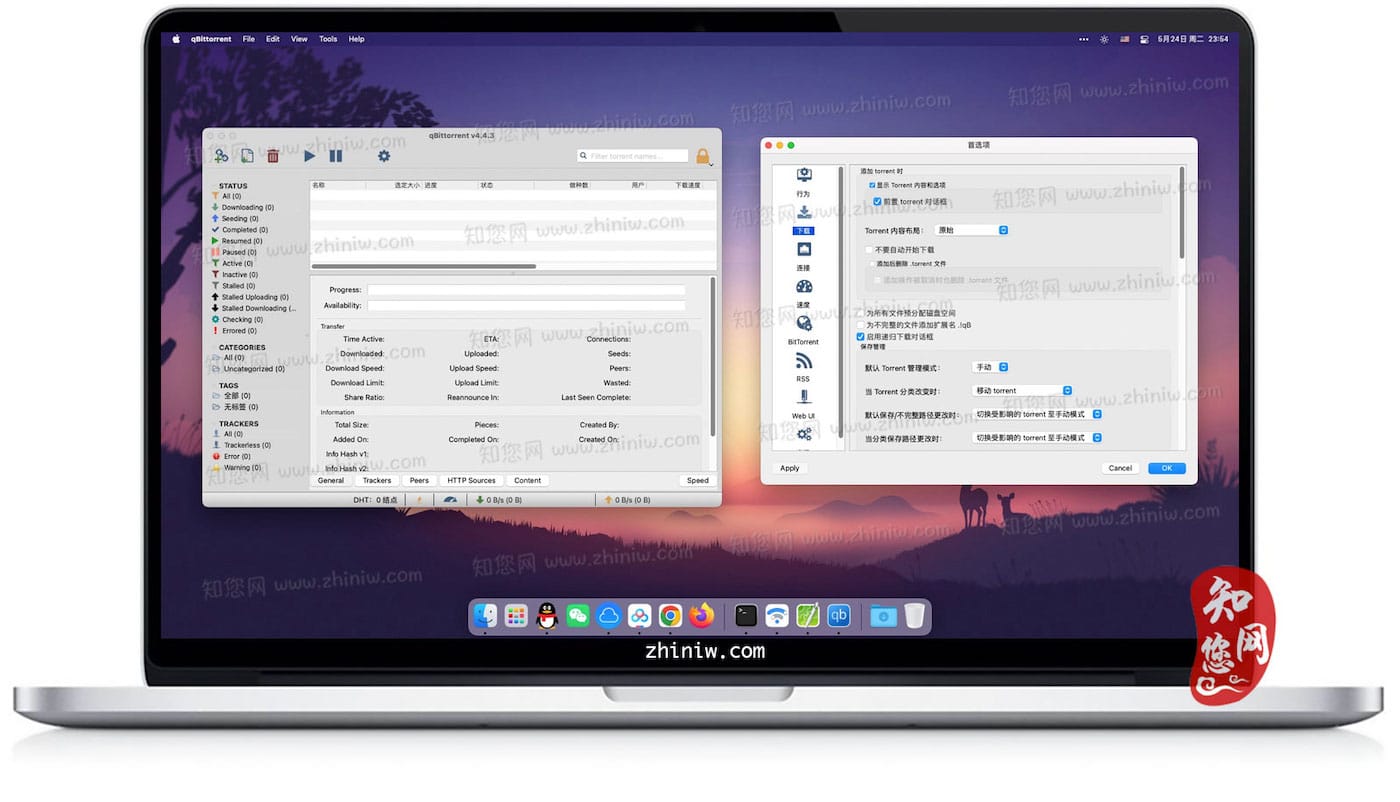Switch to the HTTP Sources tab
Viewport: 1400px width, 802px height.
[x=471, y=481]
